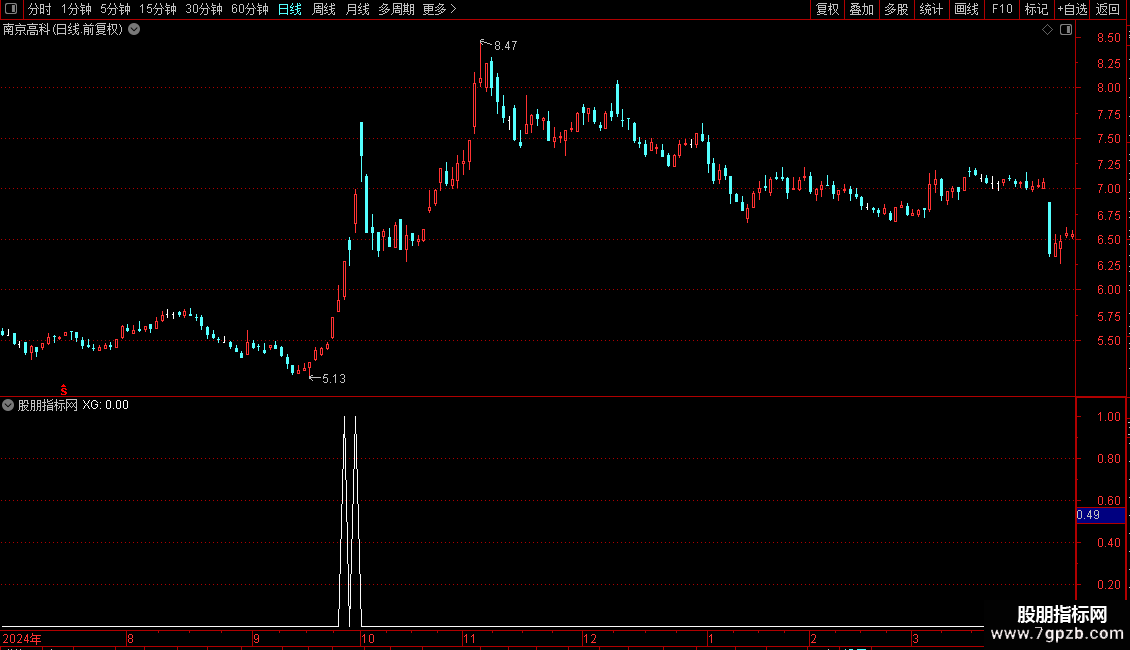Click the 叠加 overlay button
Screen dimensions: 1130x650
click(861, 9)
